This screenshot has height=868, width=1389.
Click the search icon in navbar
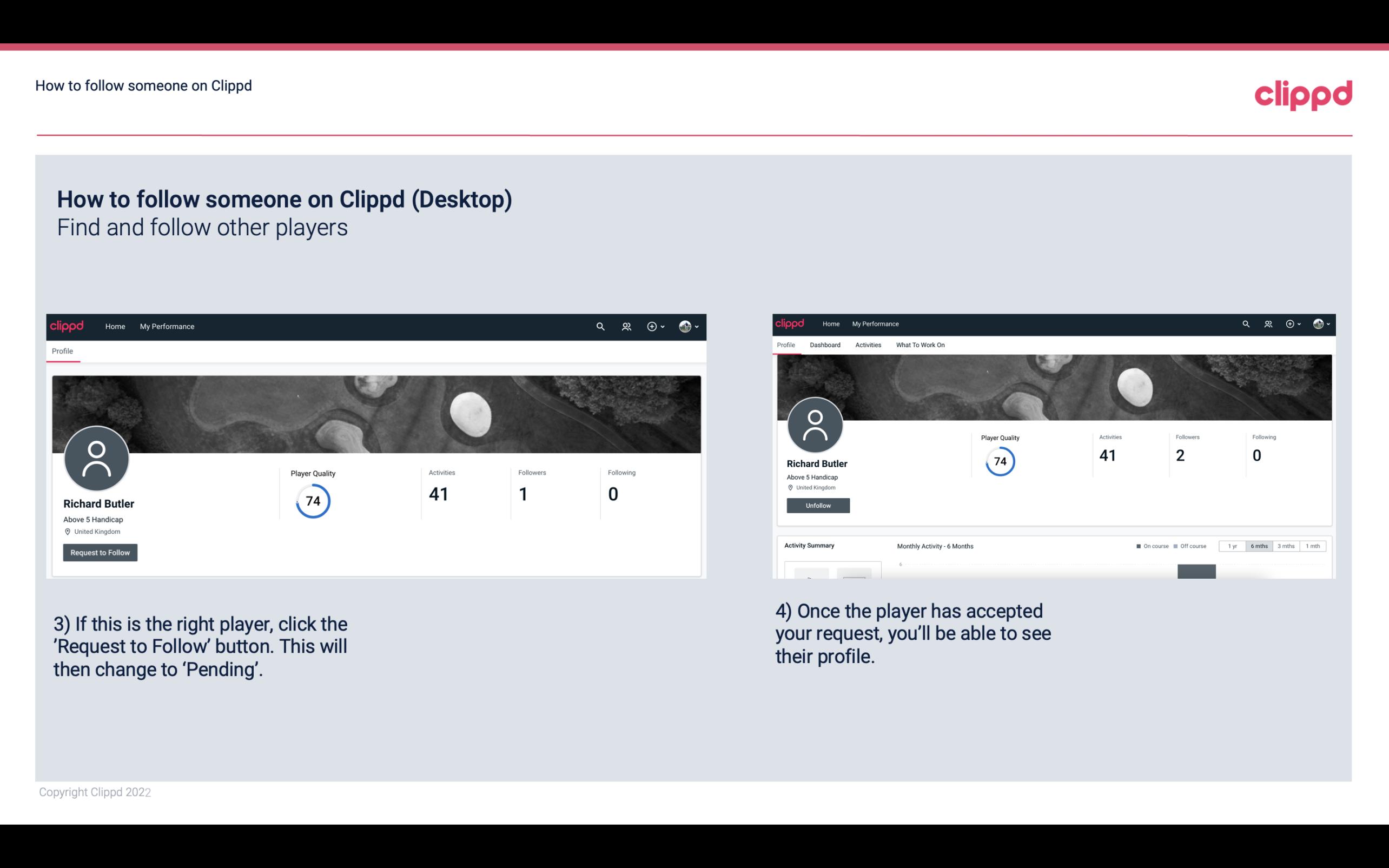click(x=598, y=326)
